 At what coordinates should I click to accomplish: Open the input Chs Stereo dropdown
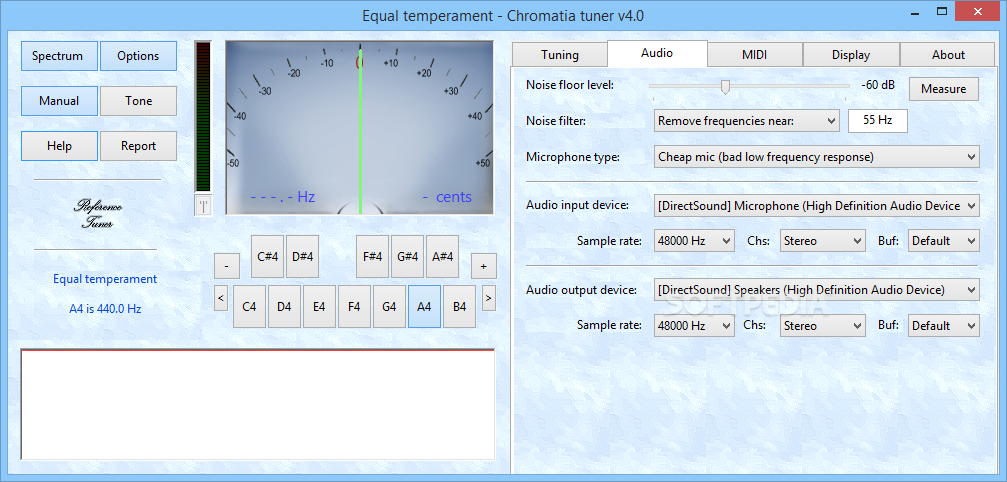823,241
